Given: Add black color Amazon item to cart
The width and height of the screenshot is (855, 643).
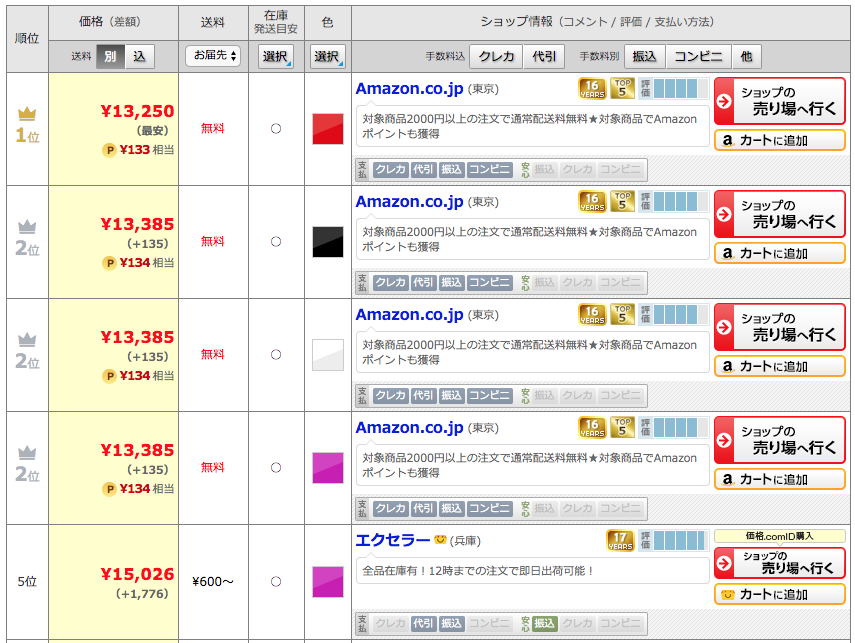Looking at the screenshot, I should [x=780, y=253].
